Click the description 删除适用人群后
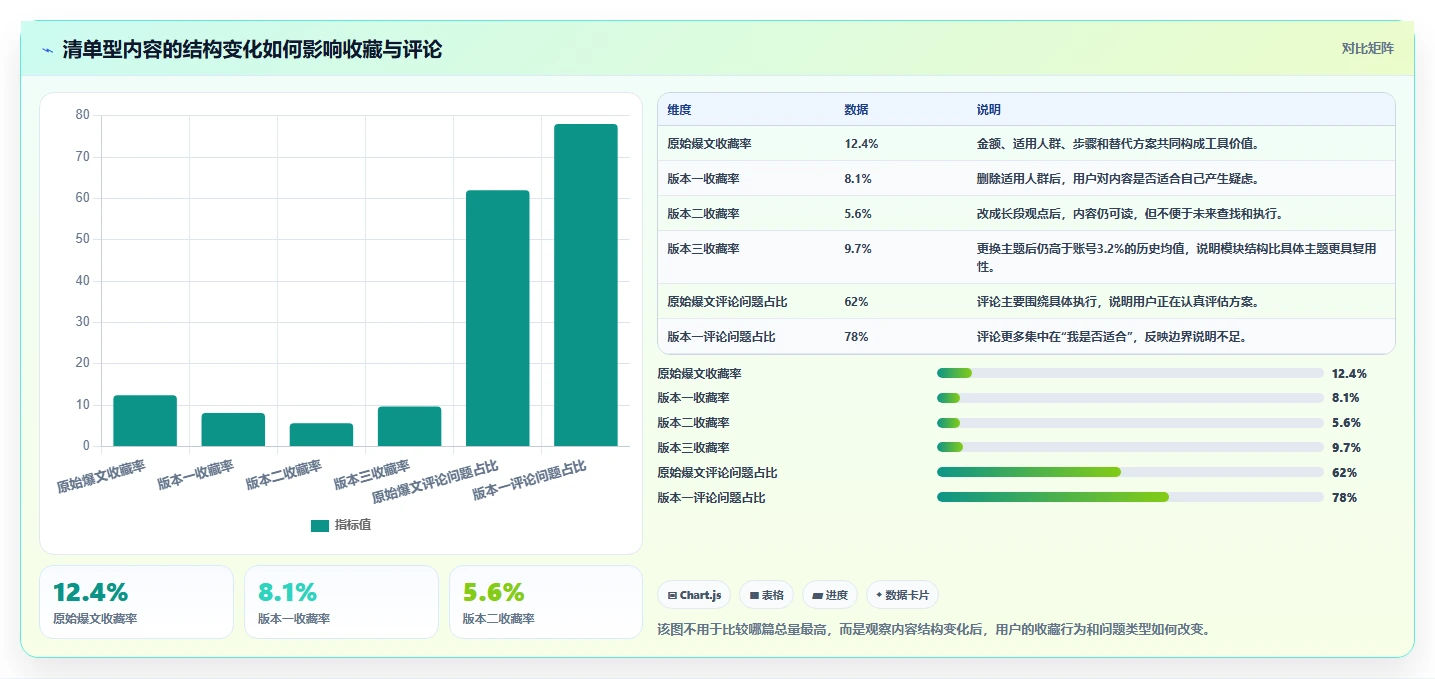This screenshot has height=679, width=1435. [1118, 179]
